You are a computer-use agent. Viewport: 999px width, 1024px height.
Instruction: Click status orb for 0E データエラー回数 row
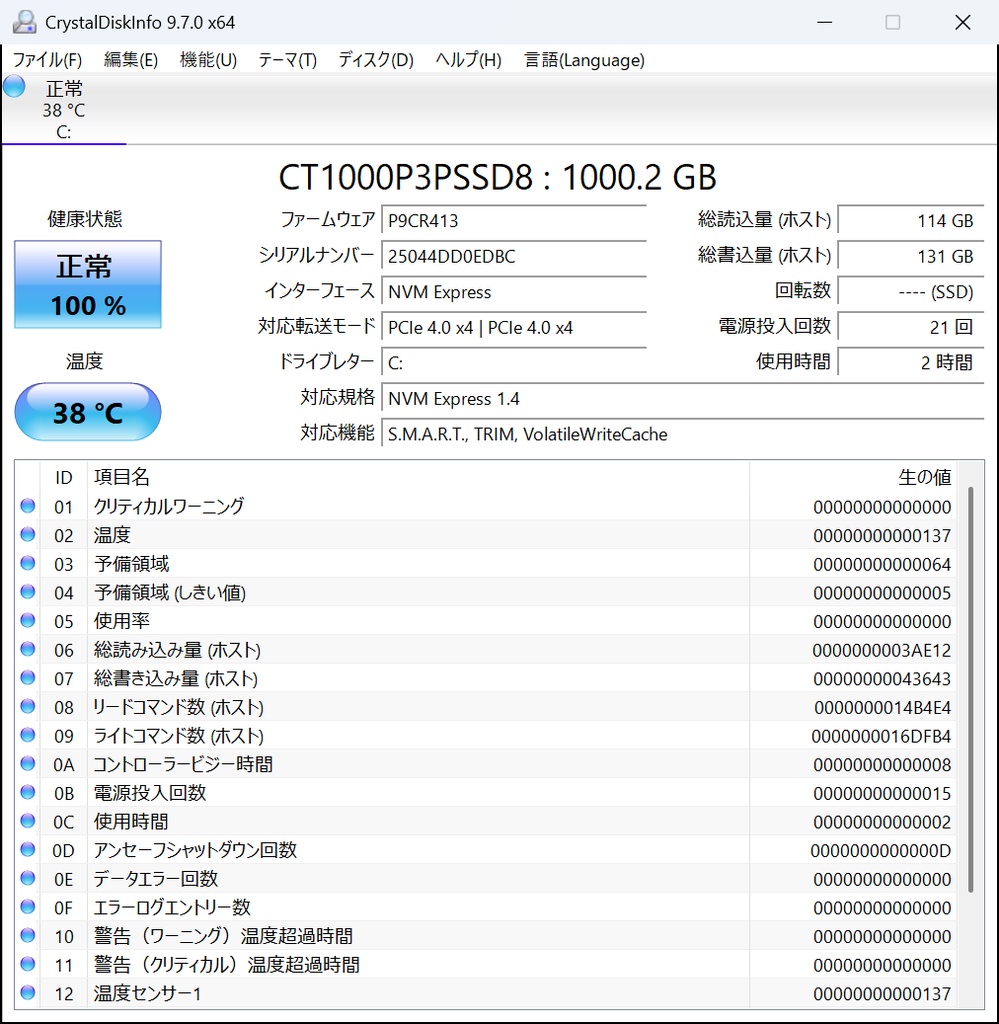[x=27, y=878]
